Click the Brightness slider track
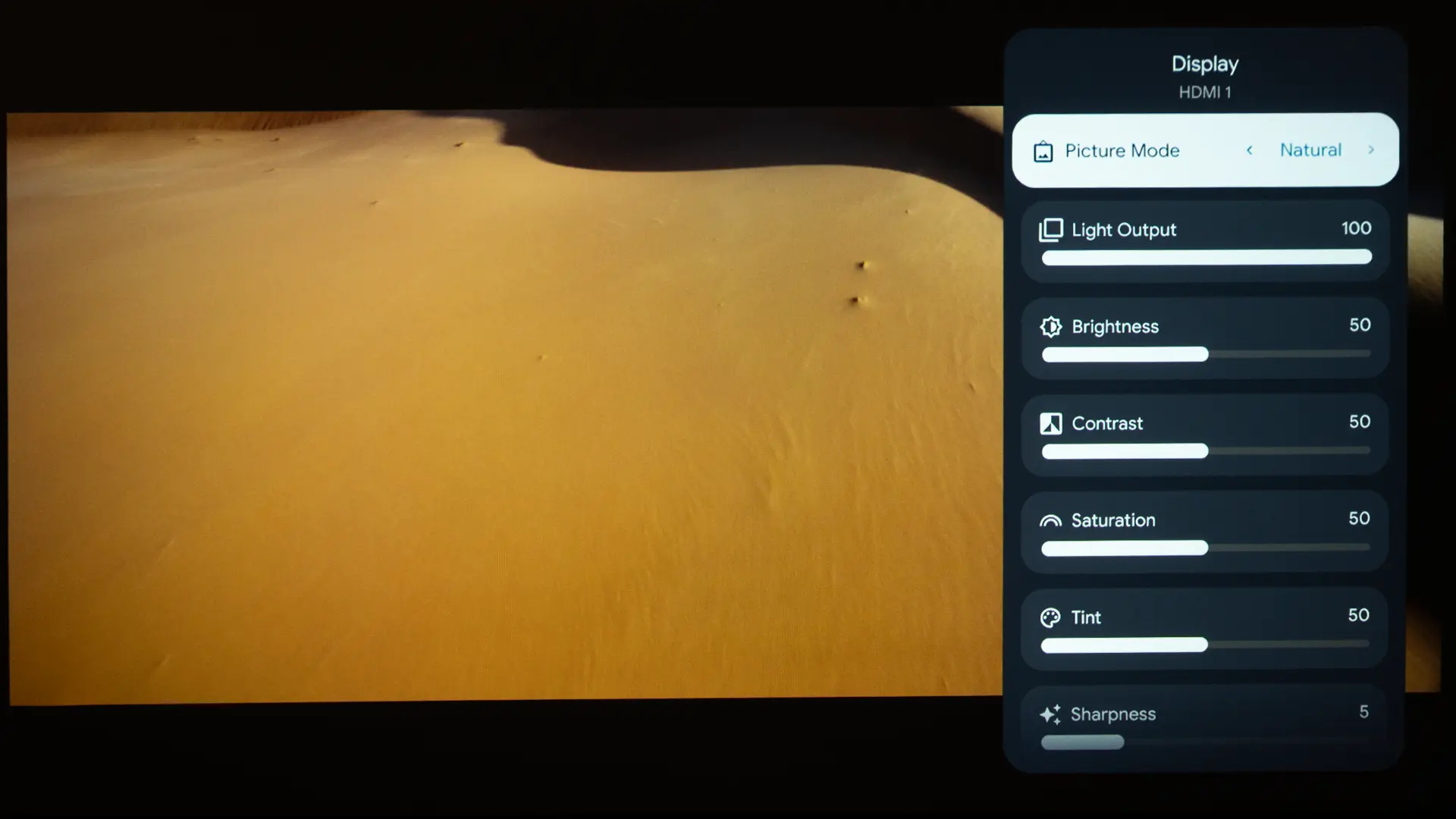 (x=1206, y=354)
